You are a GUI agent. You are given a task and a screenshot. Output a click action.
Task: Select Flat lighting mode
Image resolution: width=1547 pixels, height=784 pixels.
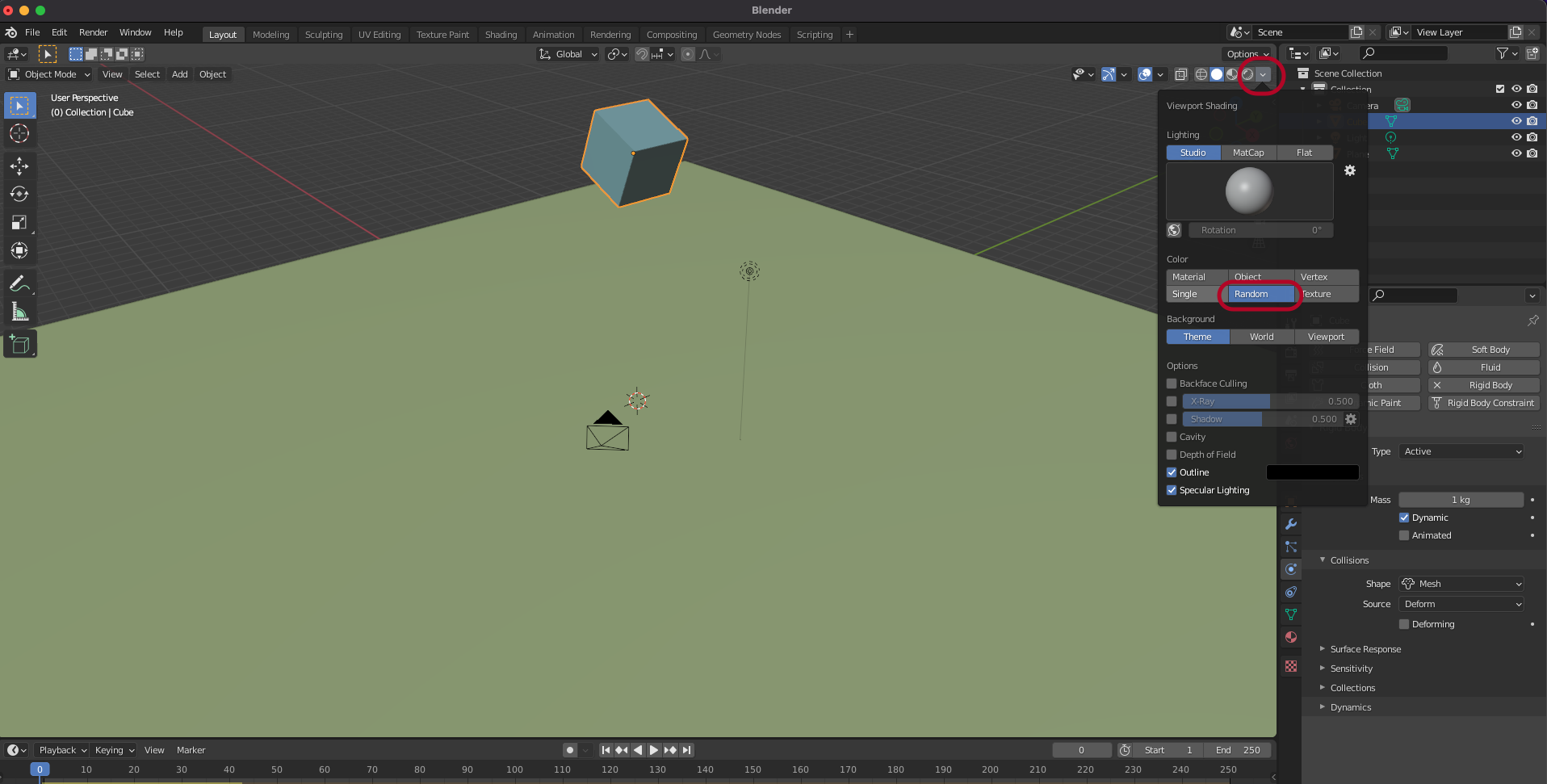(1305, 153)
